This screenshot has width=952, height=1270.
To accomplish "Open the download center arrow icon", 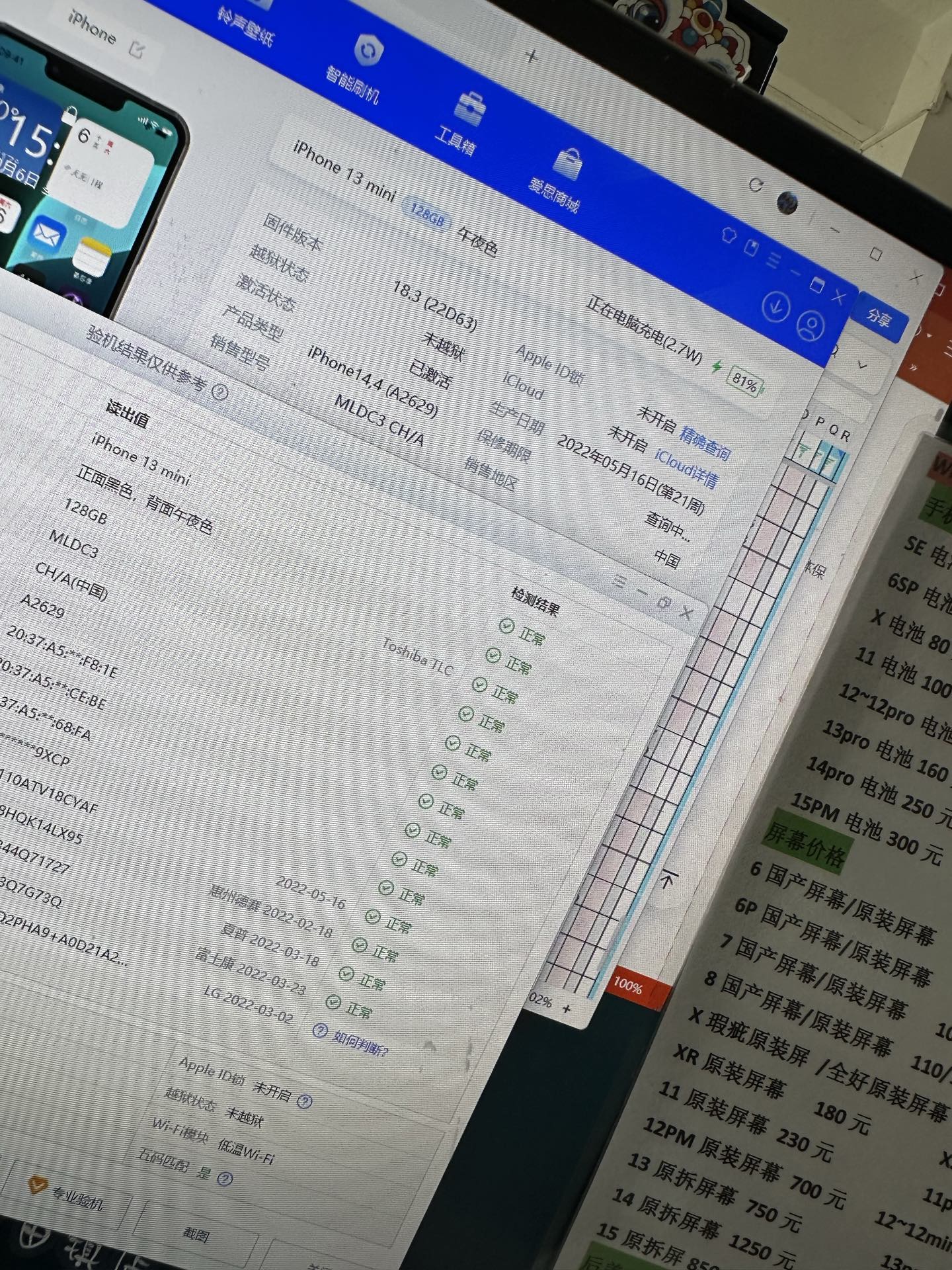I will click(776, 306).
